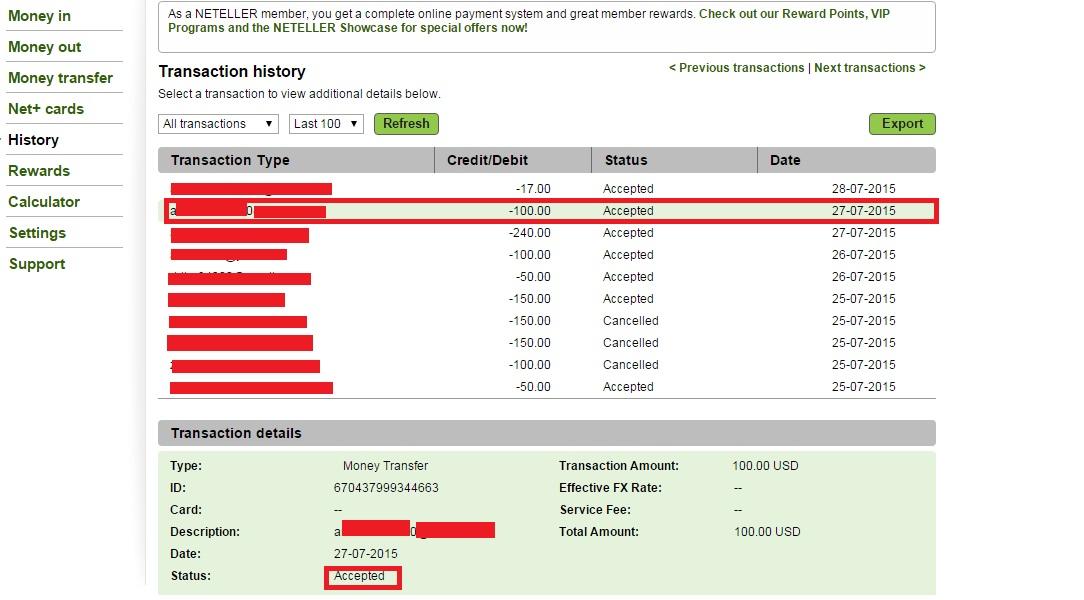
Task: Open the Calculator from the sidebar
Action: [x=44, y=203]
